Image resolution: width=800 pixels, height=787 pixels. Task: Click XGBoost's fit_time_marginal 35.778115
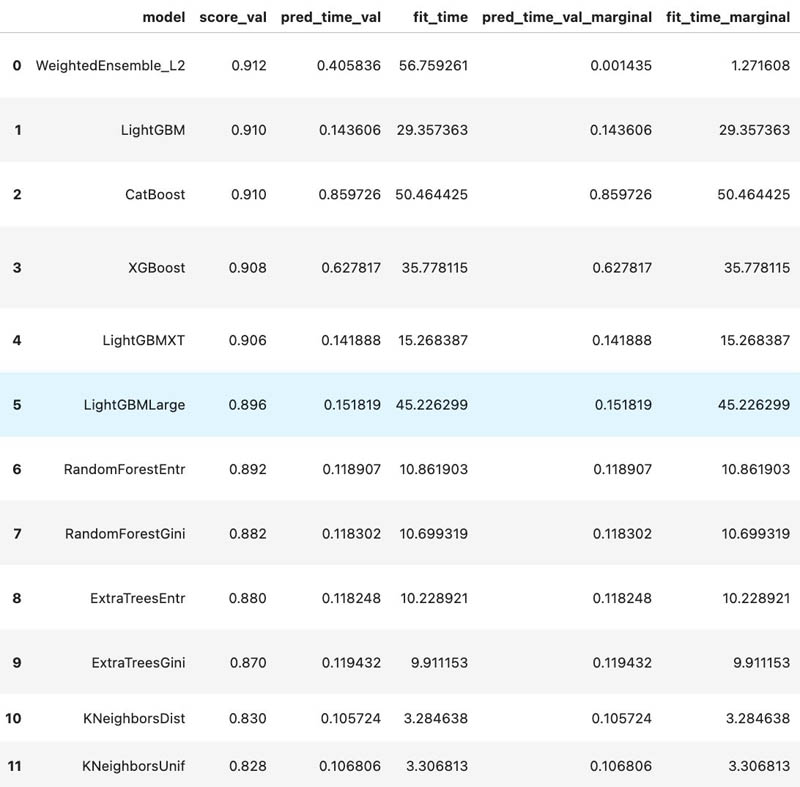[757, 268]
